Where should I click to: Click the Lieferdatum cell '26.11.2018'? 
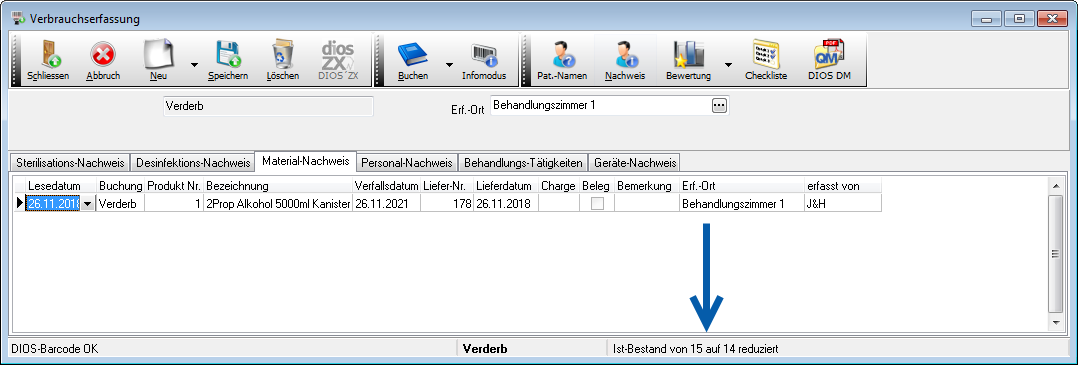[505, 203]
